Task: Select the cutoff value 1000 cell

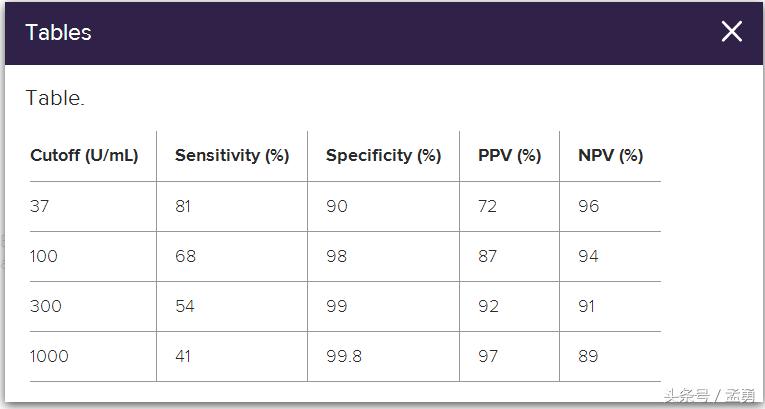Action: [x=49, y=356]
